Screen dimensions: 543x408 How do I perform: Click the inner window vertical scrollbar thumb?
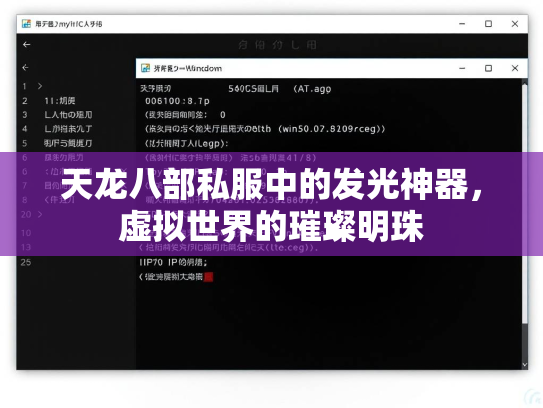pos(525,204)
